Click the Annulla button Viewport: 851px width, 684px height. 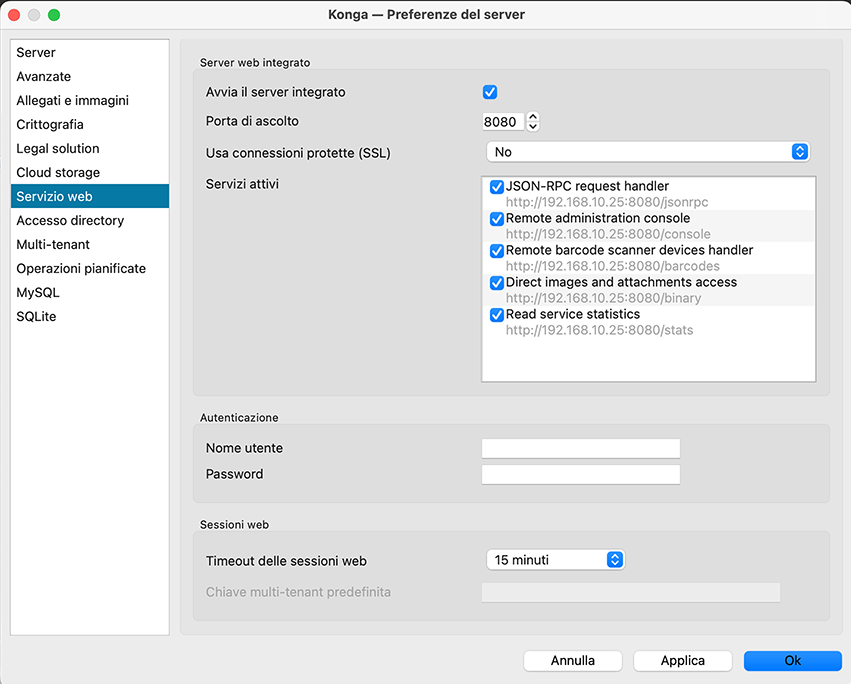pos(573,661)
